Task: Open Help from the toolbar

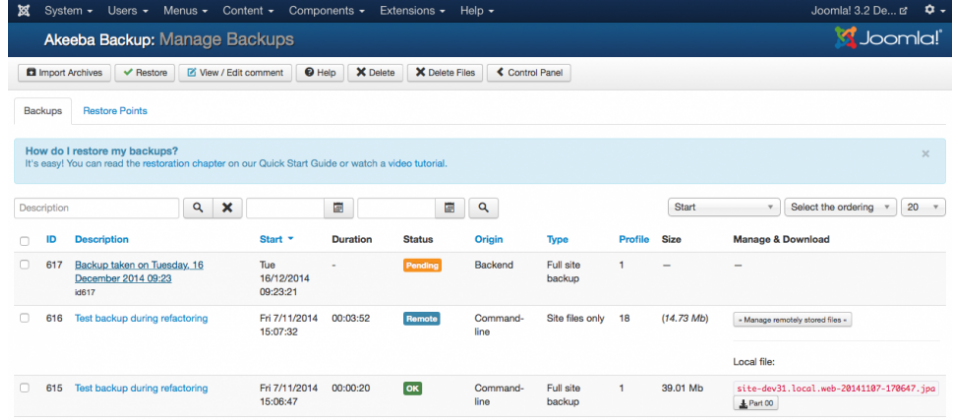Action: pos(320,73)
